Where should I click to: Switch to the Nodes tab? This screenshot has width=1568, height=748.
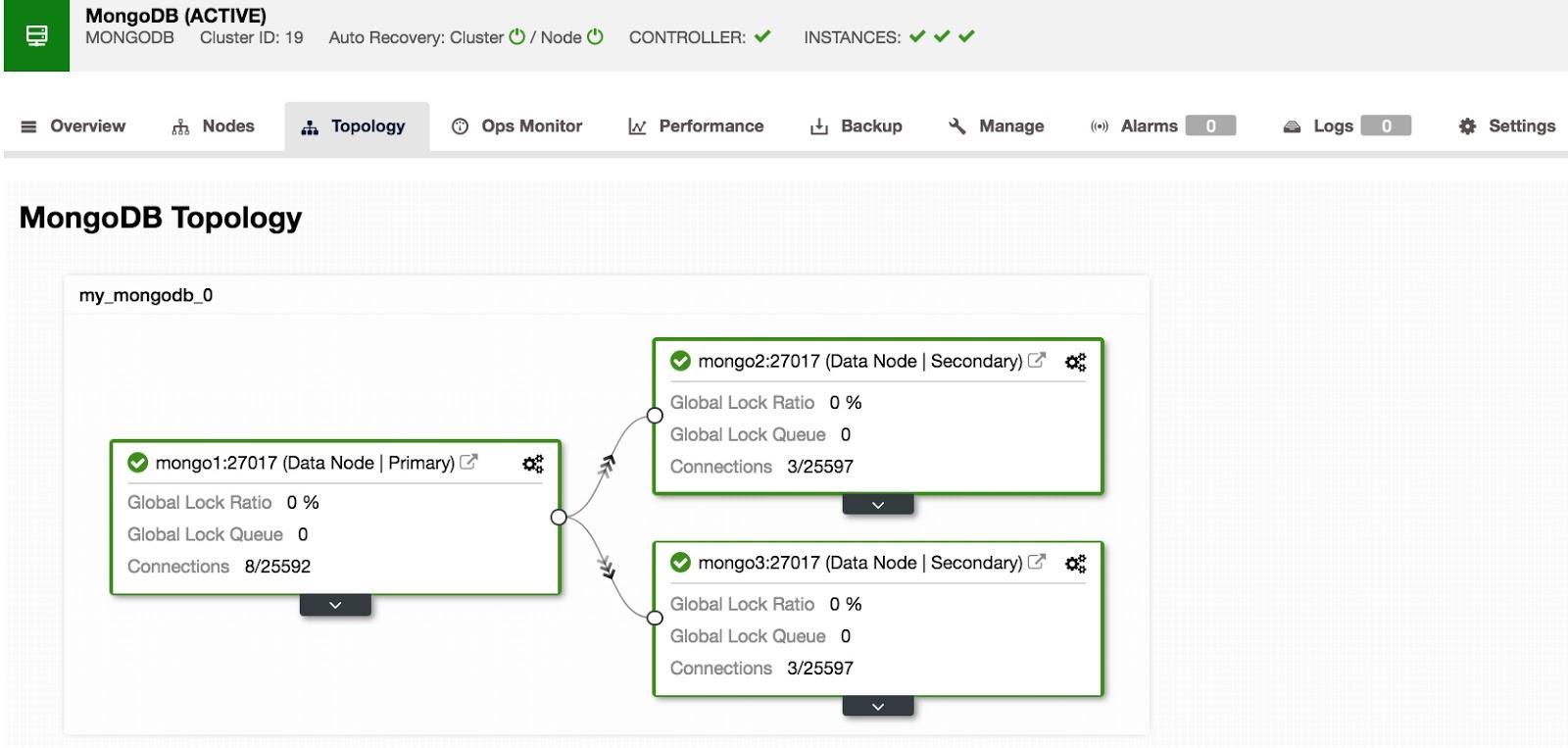pyautogui.click(x=213, y=126)
